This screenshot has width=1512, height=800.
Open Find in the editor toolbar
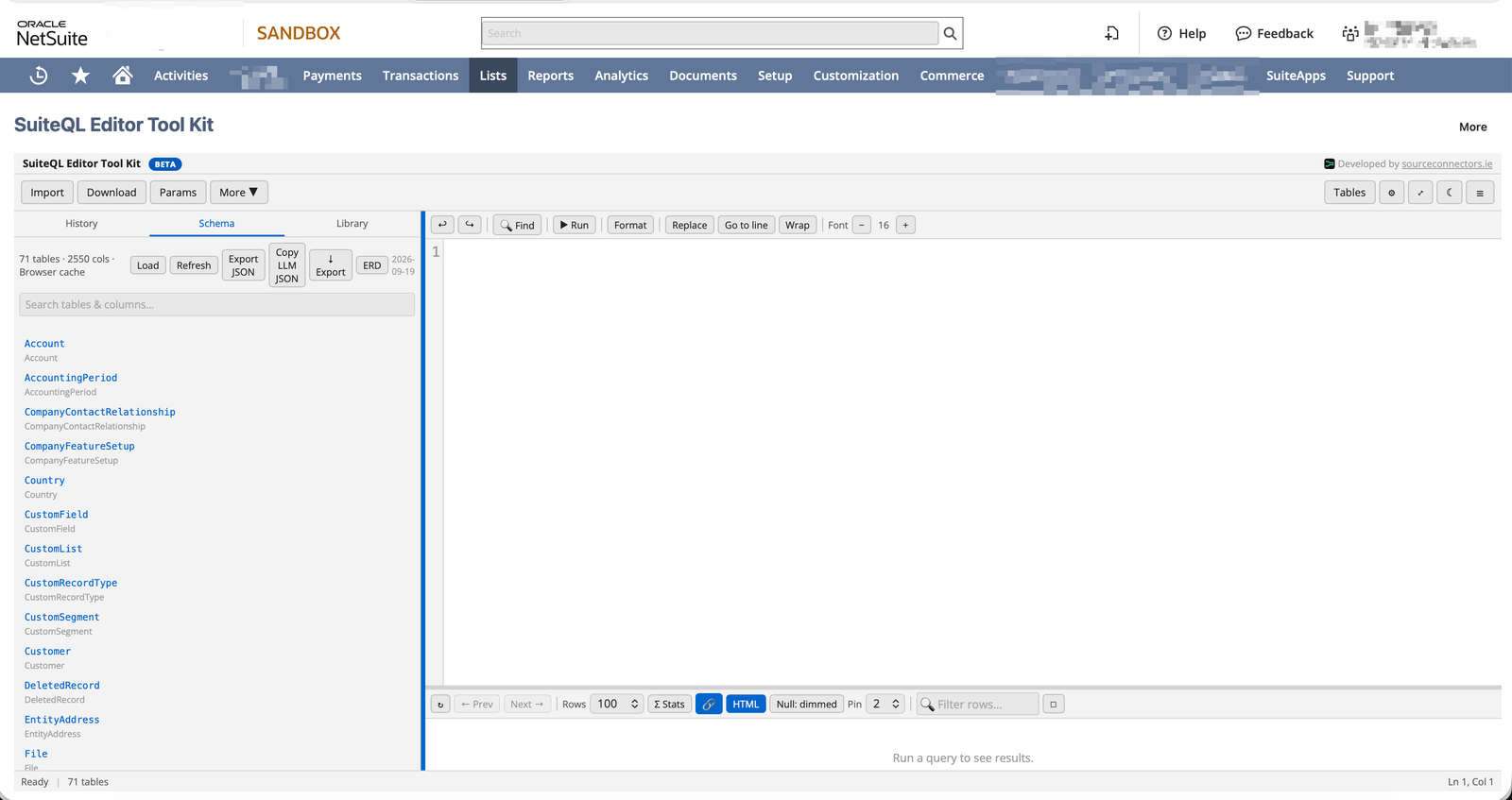click(517, 225)
